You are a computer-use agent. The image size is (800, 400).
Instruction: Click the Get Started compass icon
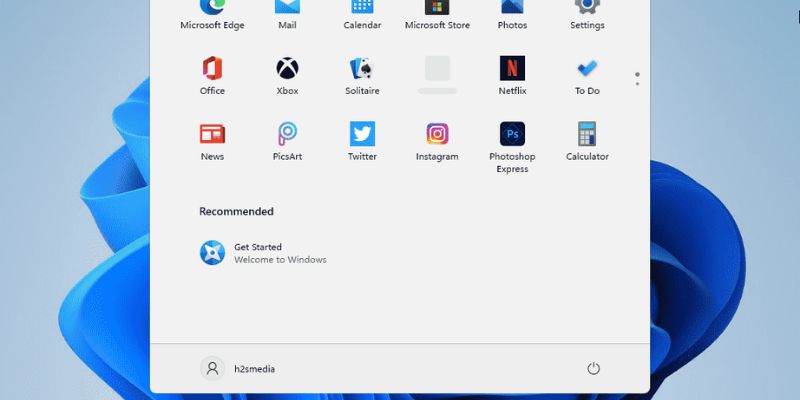(212, 253)
